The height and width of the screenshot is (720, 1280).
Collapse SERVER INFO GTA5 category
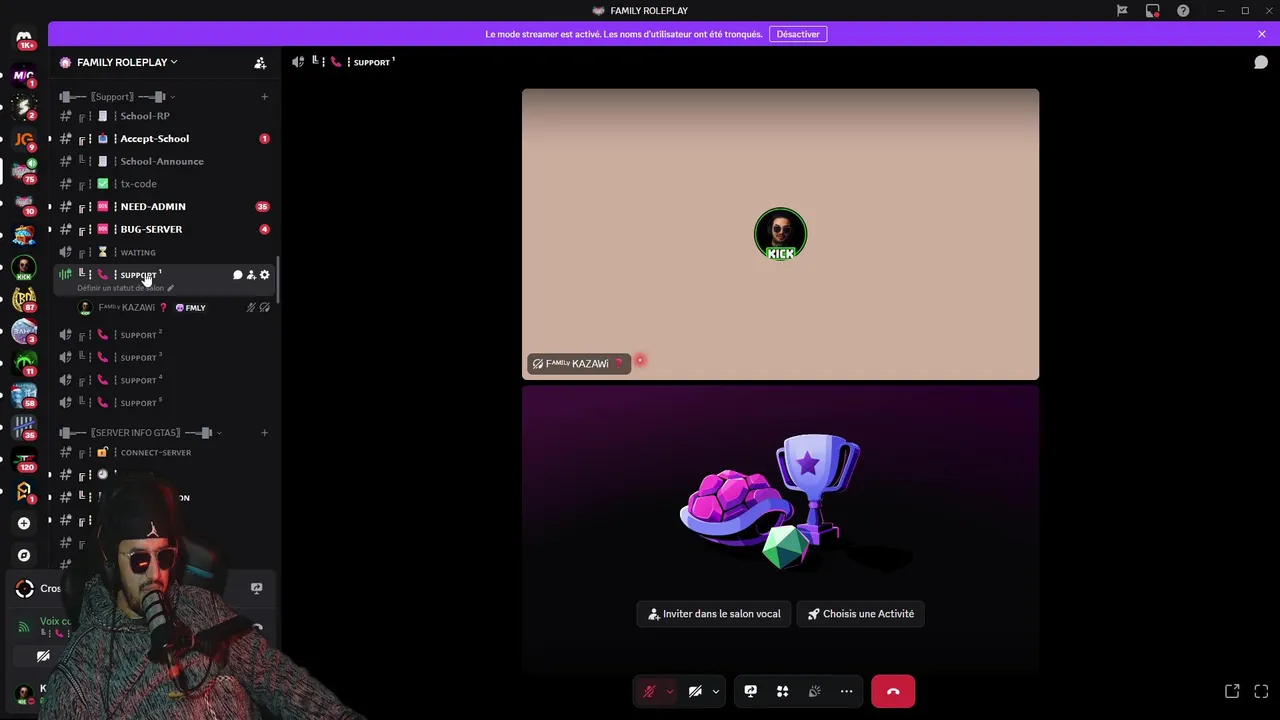pyautogui.click(x=140, y=433)
